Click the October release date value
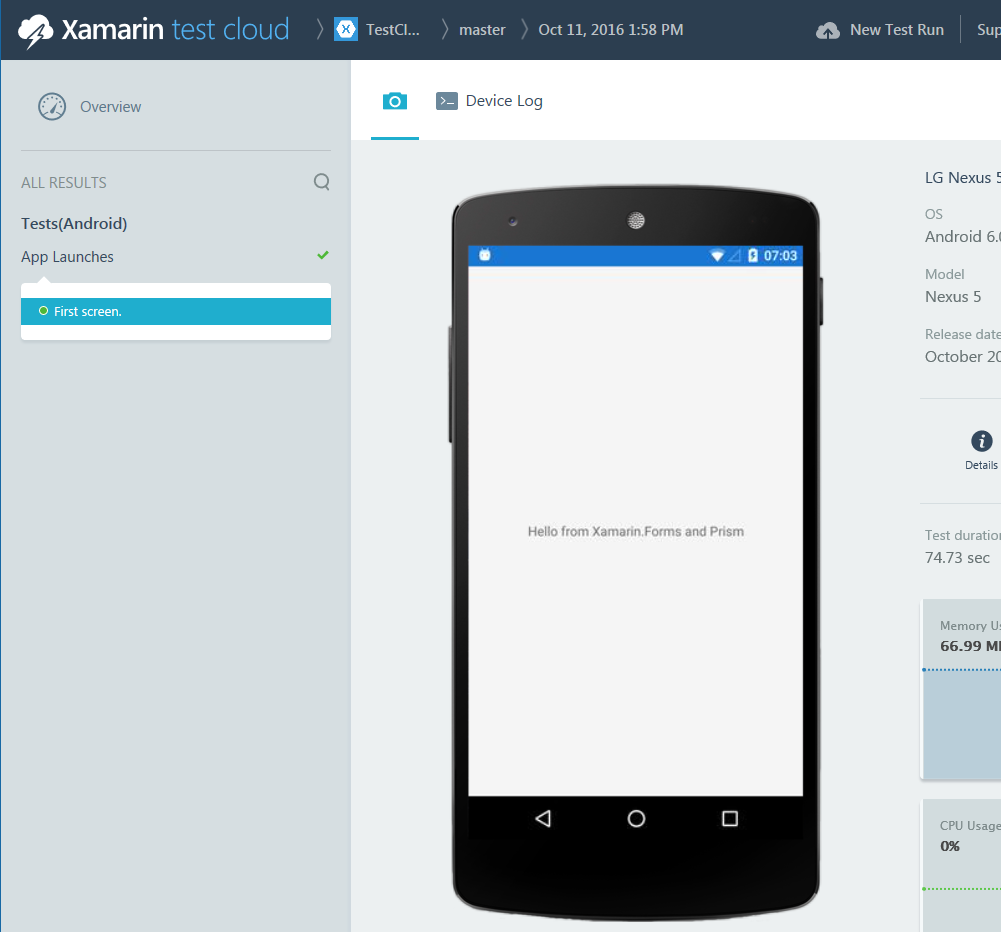The image size is (1001, 932). click(x=963, y=357)
